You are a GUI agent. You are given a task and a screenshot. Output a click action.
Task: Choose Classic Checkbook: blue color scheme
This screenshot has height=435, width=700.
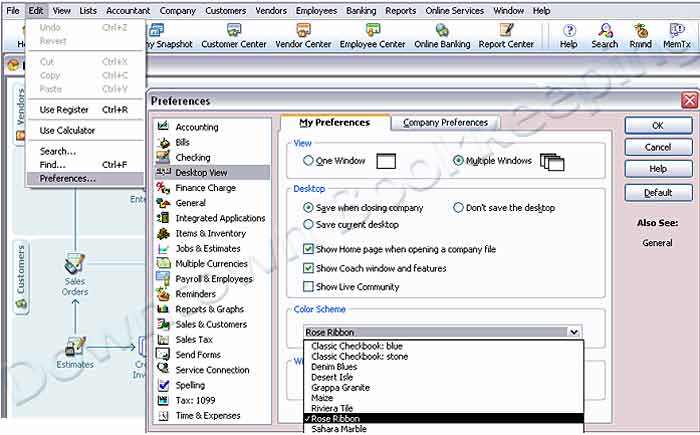click(x=443, y=346)
